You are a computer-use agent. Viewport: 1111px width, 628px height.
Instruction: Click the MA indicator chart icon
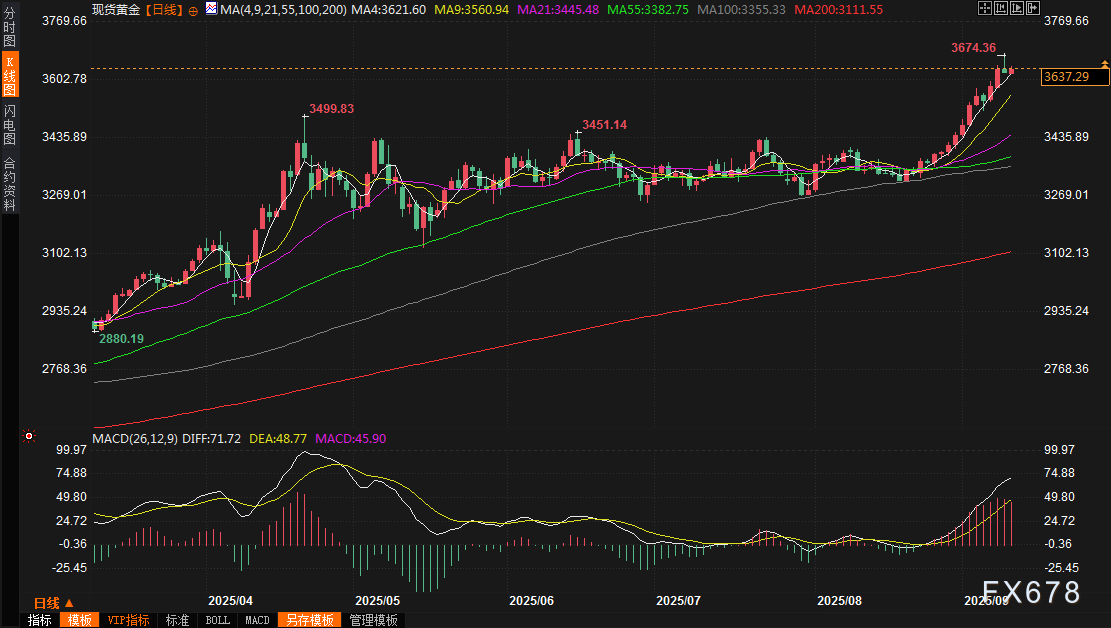[x=210, y=9]
